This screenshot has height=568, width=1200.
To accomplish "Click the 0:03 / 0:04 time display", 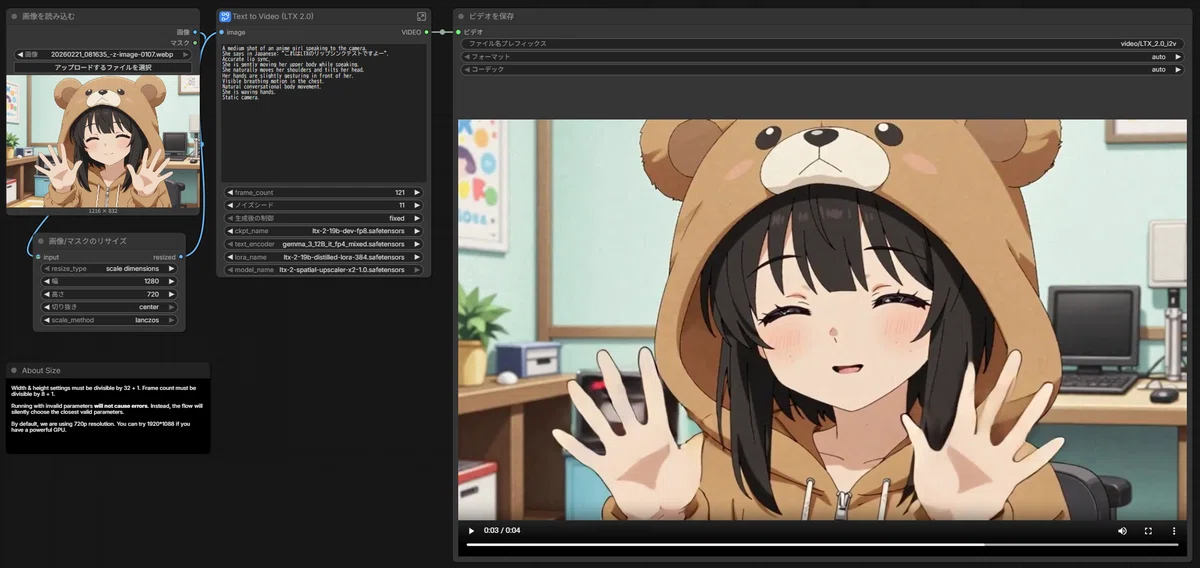I will coord(502,530).
